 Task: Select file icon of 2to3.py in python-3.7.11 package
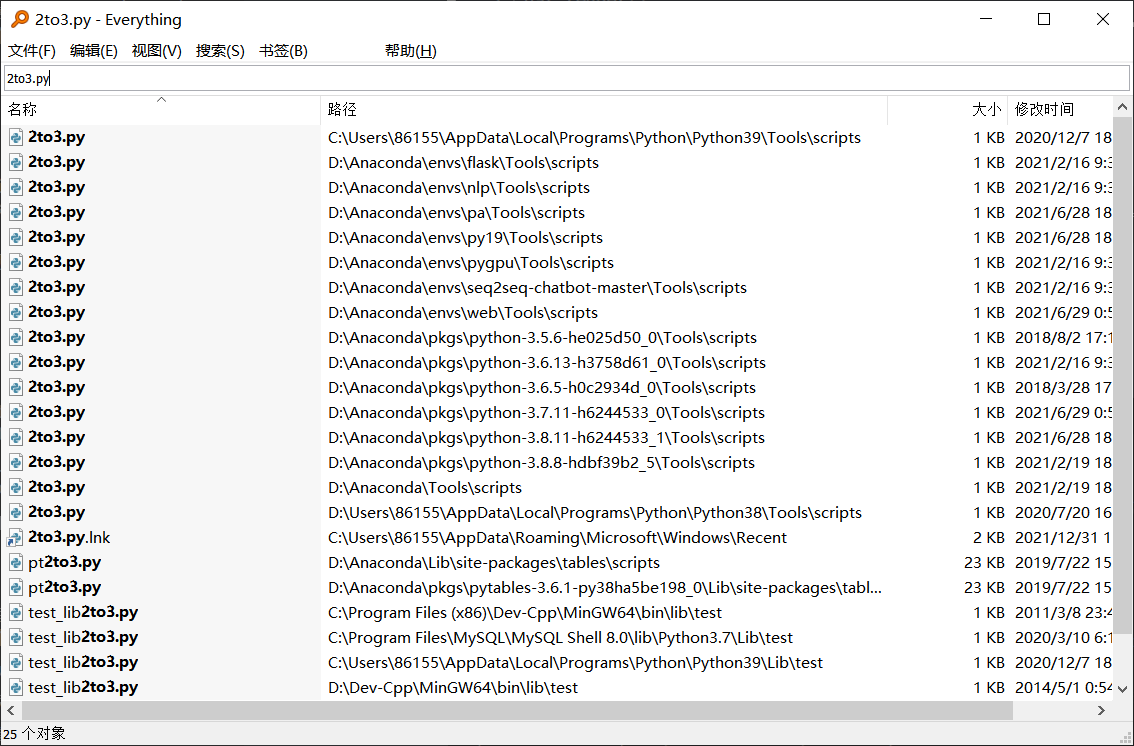click(x=16, y=412)
